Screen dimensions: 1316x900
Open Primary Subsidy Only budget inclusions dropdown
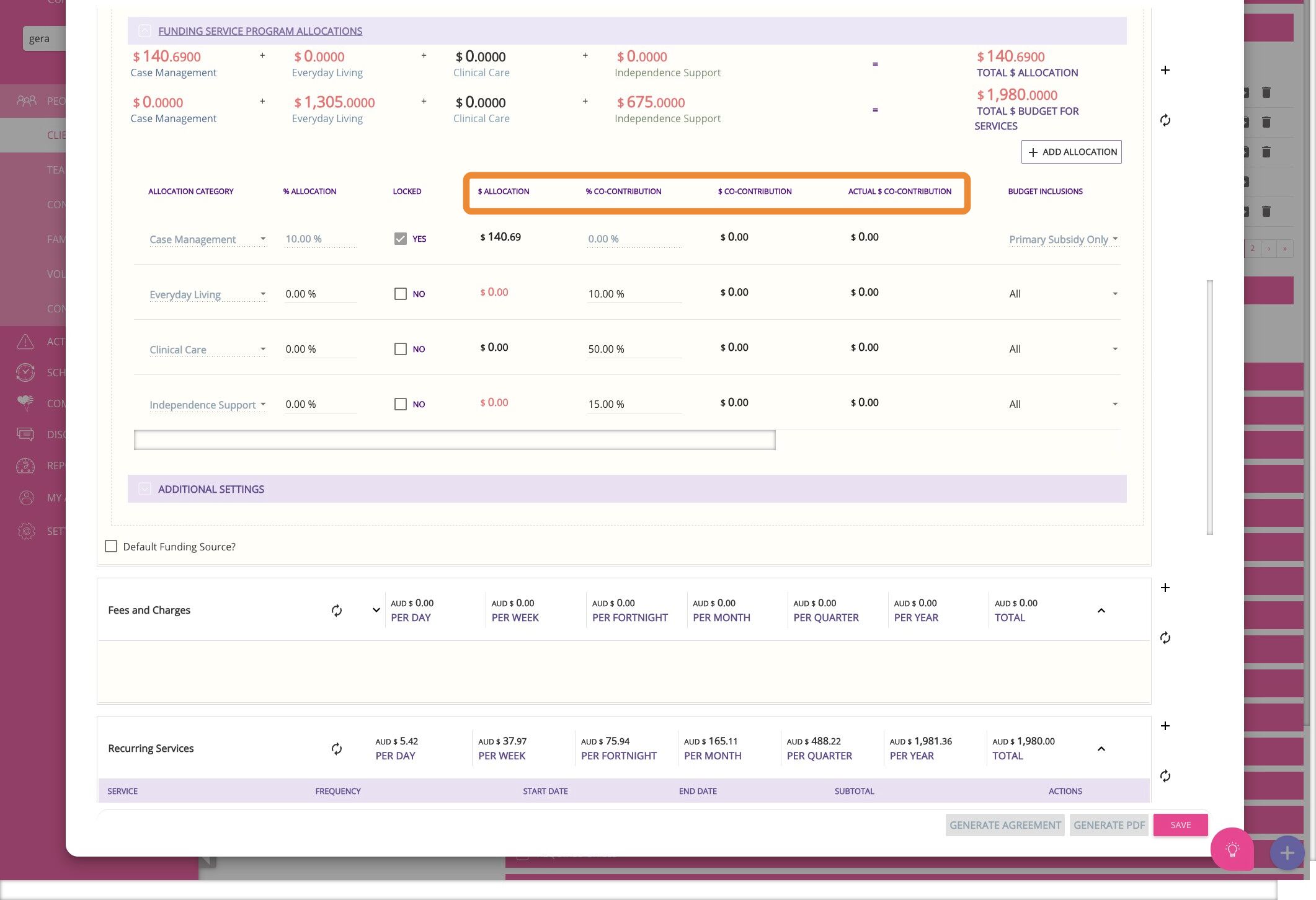pyautogui.click(x=1063, y=239)
